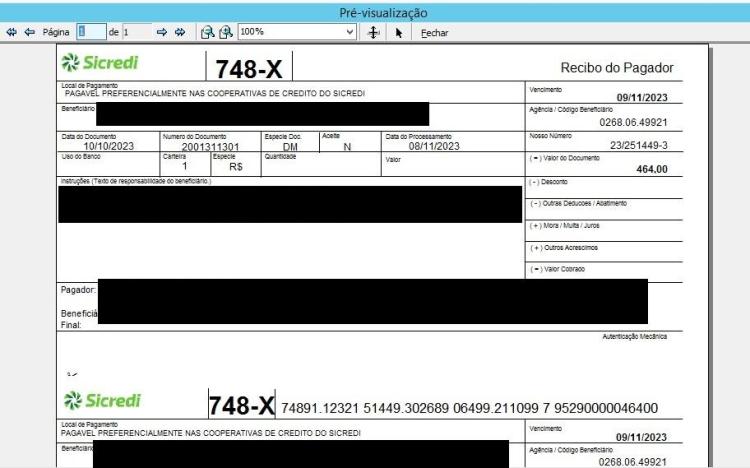750x468 pixels.
Task: Open the 100% zoom level dropdown
Action: [x=297, y=32]
